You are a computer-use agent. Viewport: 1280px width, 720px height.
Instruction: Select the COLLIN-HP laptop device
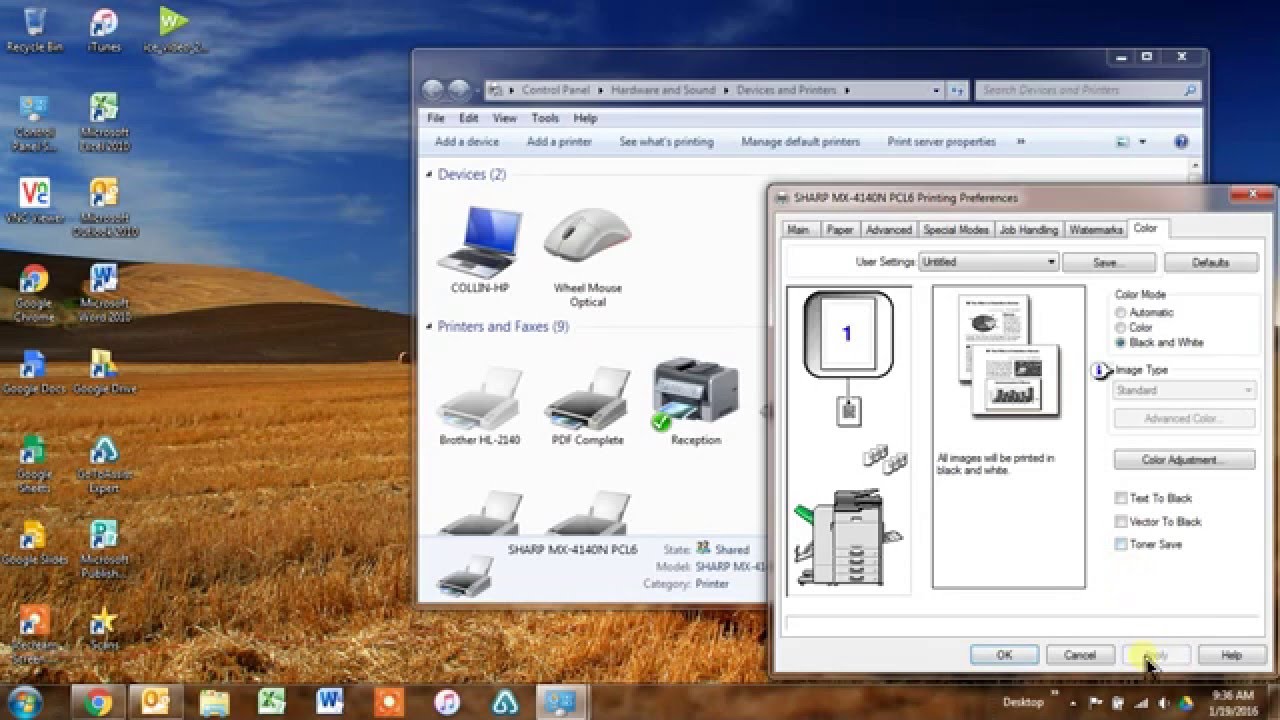tap(480, 250)
